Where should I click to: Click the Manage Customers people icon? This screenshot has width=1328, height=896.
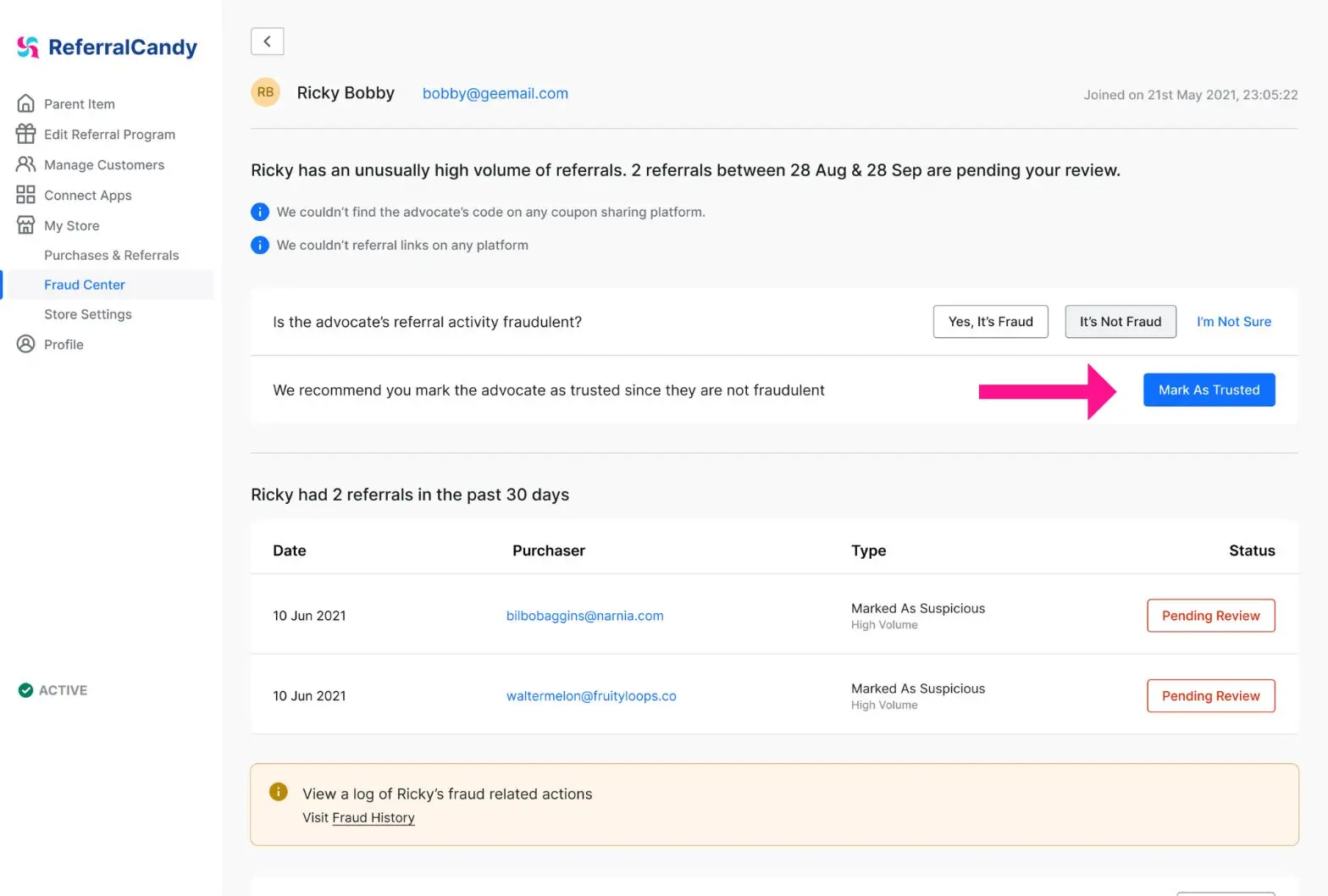(x=26, y=164)
